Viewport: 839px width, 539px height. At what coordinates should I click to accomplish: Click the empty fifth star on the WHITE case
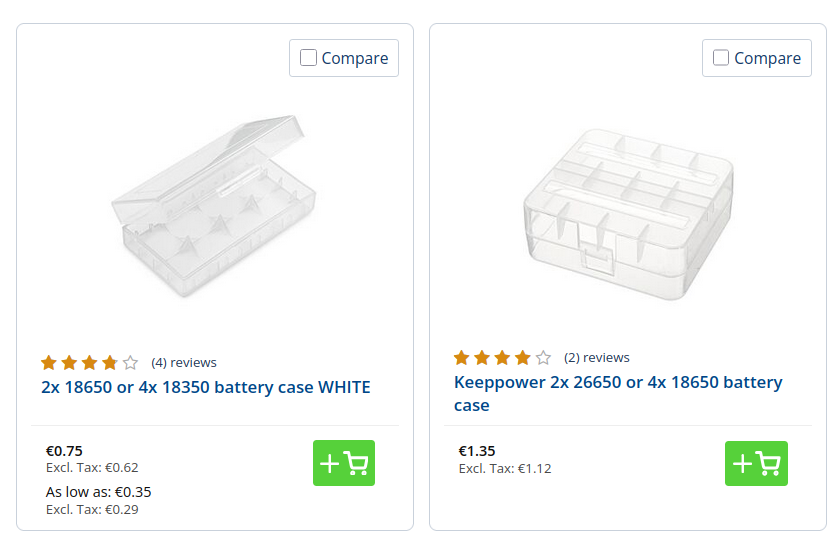(130, 362)
